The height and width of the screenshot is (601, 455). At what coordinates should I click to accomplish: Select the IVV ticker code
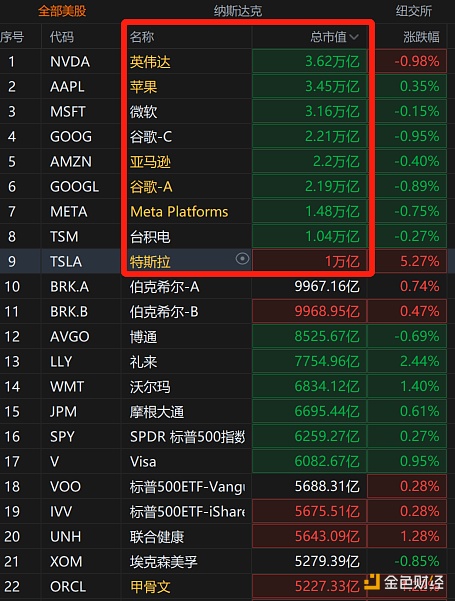pyautogui.click(x=61, y=511)
